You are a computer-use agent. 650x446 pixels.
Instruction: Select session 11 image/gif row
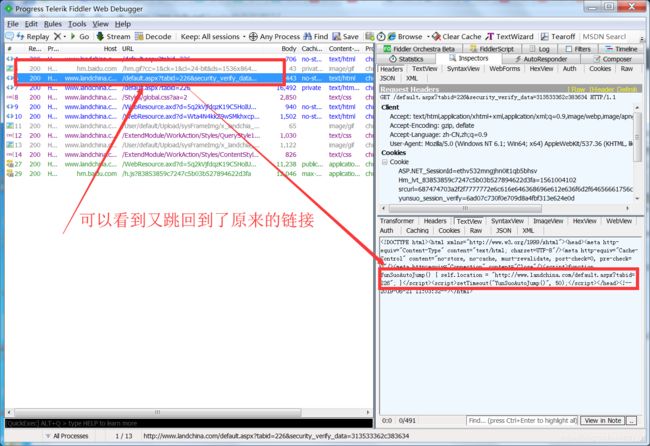point(189,126)
